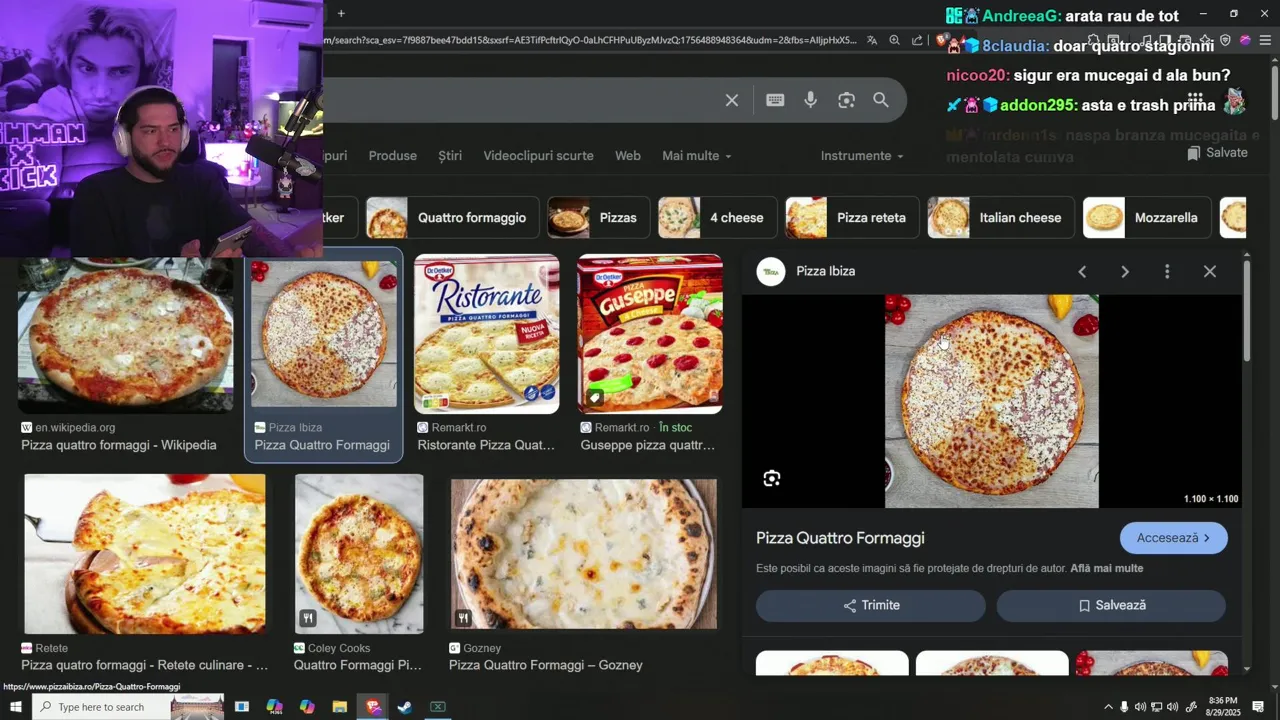
Task: Click the large Pizza Ibiza preview image
Action: coord(992,401)
